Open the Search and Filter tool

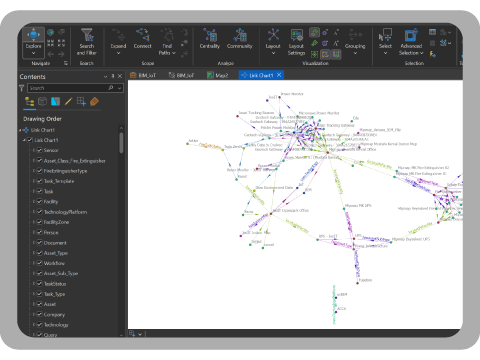(x=87, y=42)
